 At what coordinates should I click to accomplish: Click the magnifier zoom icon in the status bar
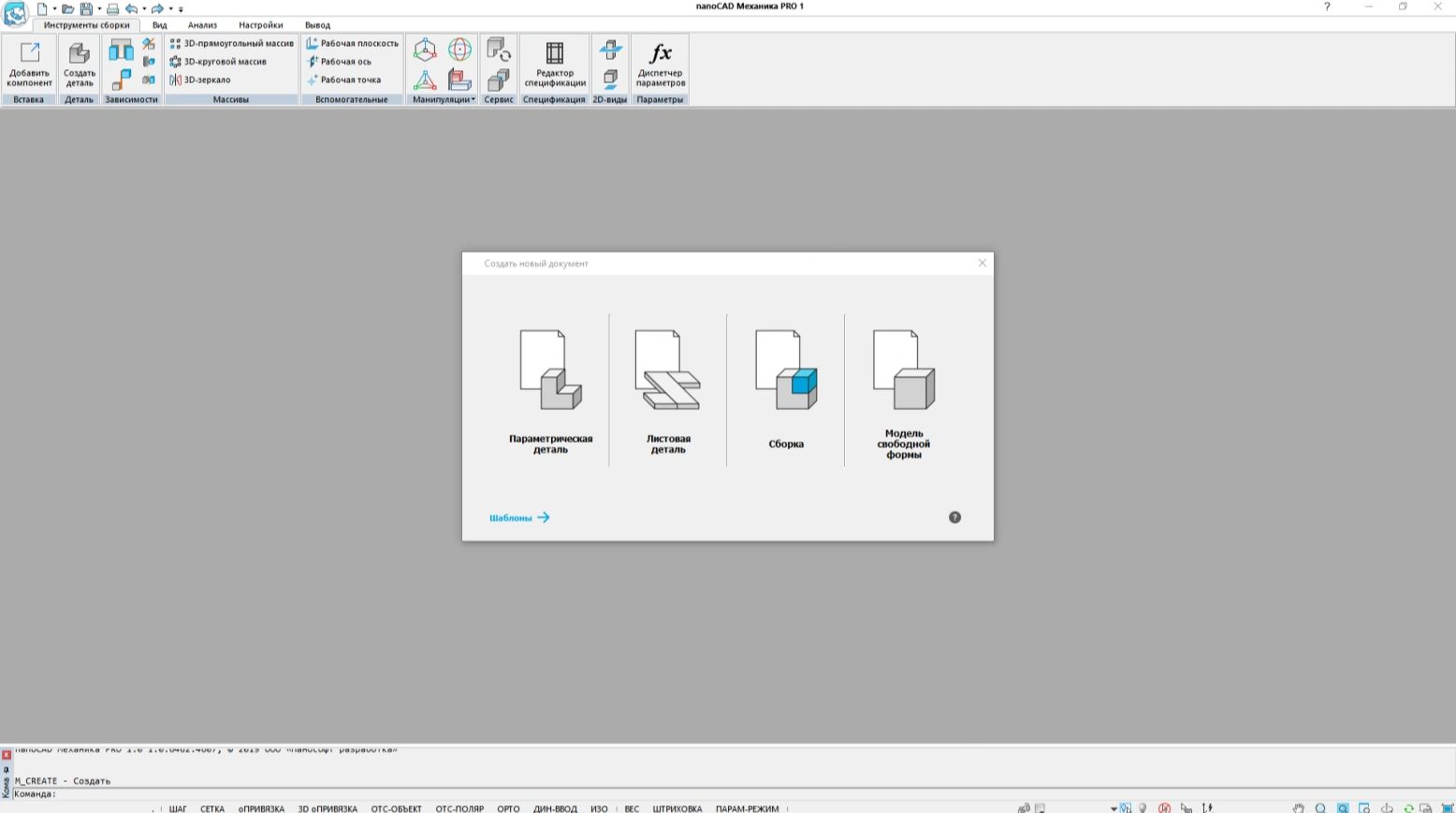point(1320,808)
